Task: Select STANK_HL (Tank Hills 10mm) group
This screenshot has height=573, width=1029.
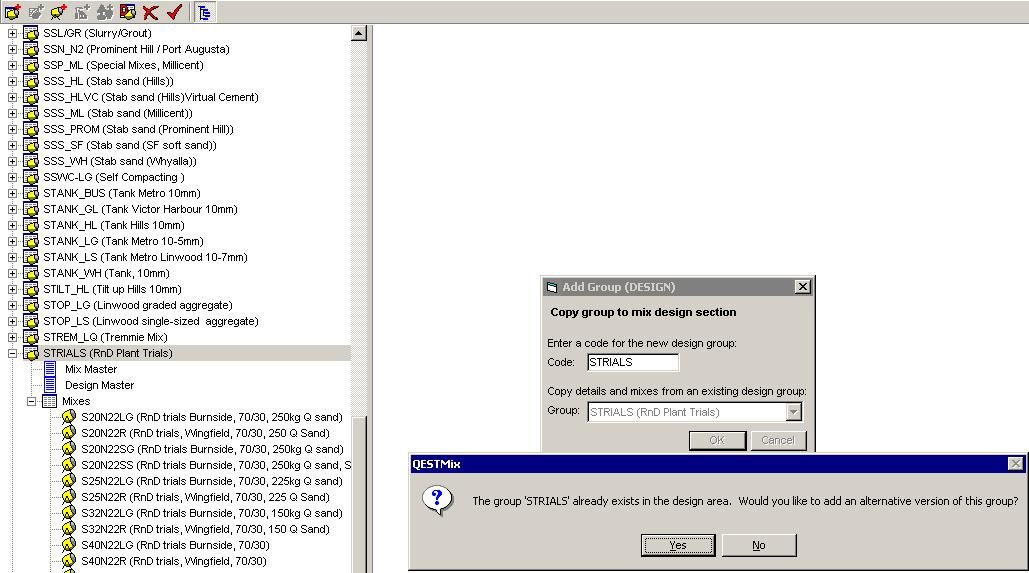Action: point(112,225)
